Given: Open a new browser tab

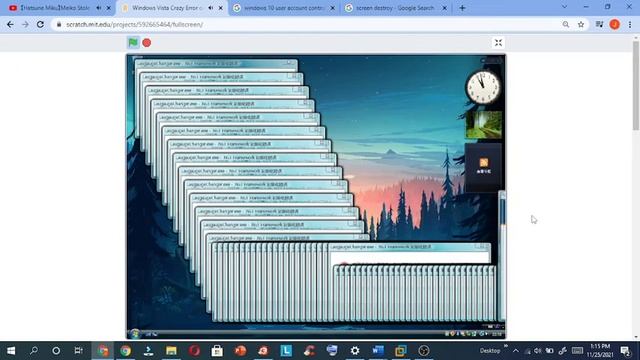Looking at the screenshot, I should [x=462, y=8].
